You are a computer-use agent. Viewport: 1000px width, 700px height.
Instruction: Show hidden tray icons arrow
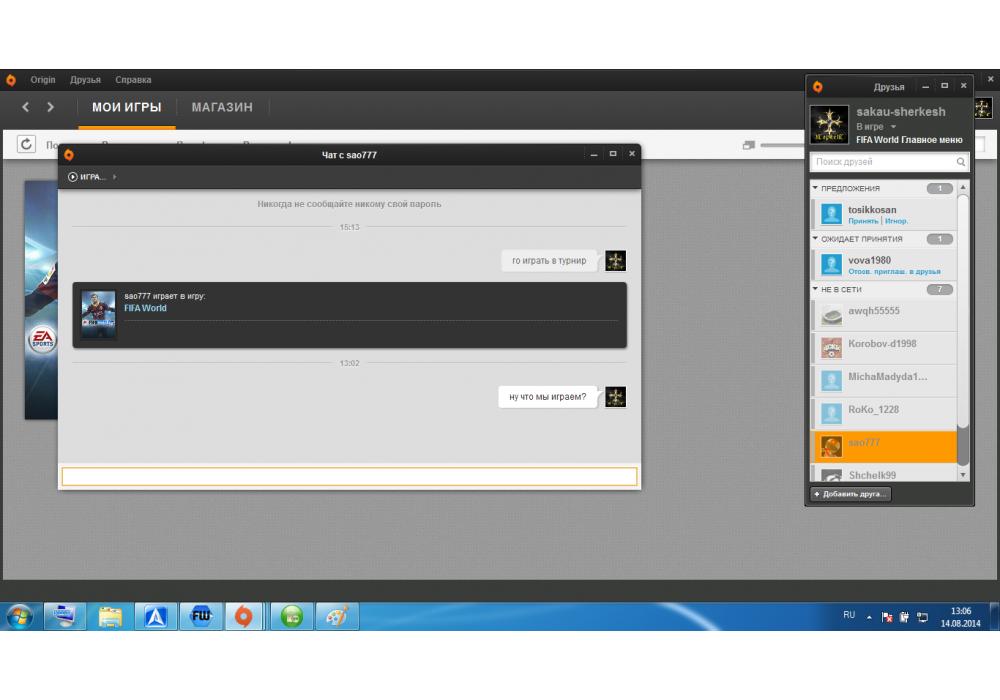coord(869,617)
